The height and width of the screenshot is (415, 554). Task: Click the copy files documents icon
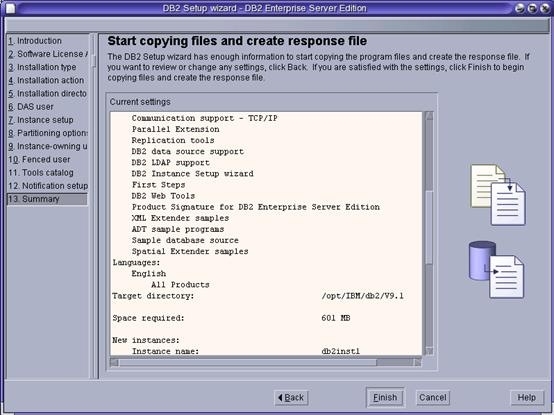[498, 194]
